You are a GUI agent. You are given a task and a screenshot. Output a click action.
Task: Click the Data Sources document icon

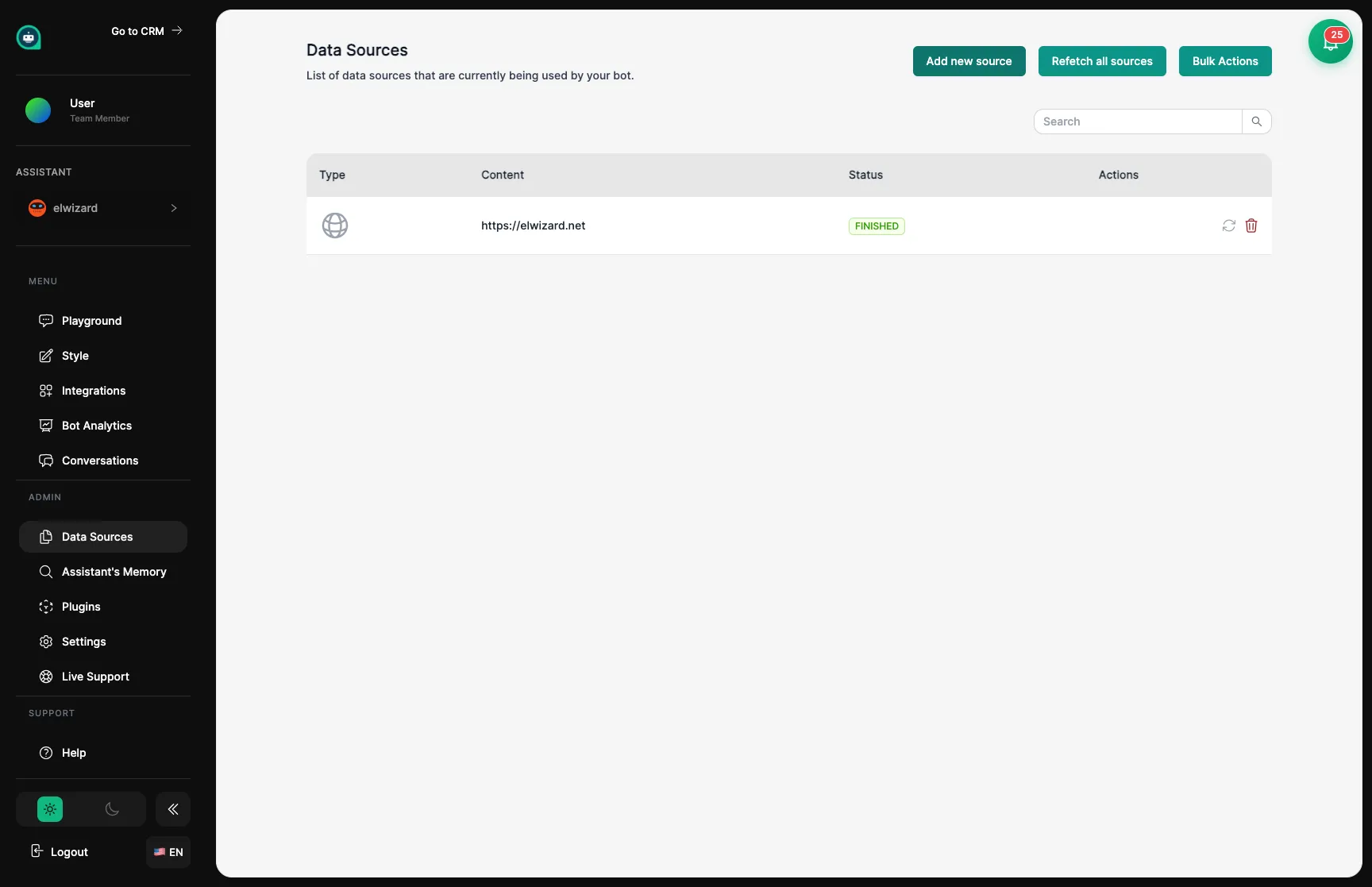click(46, 537)
